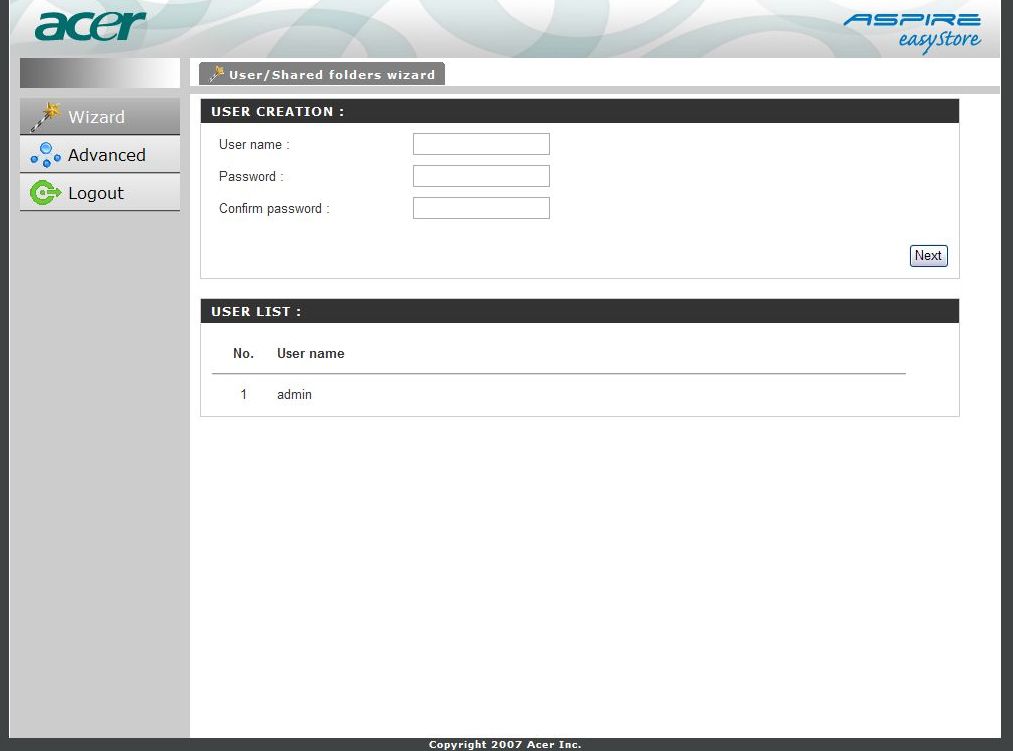
Task: Click the User name column header
Action: point(310,353)
